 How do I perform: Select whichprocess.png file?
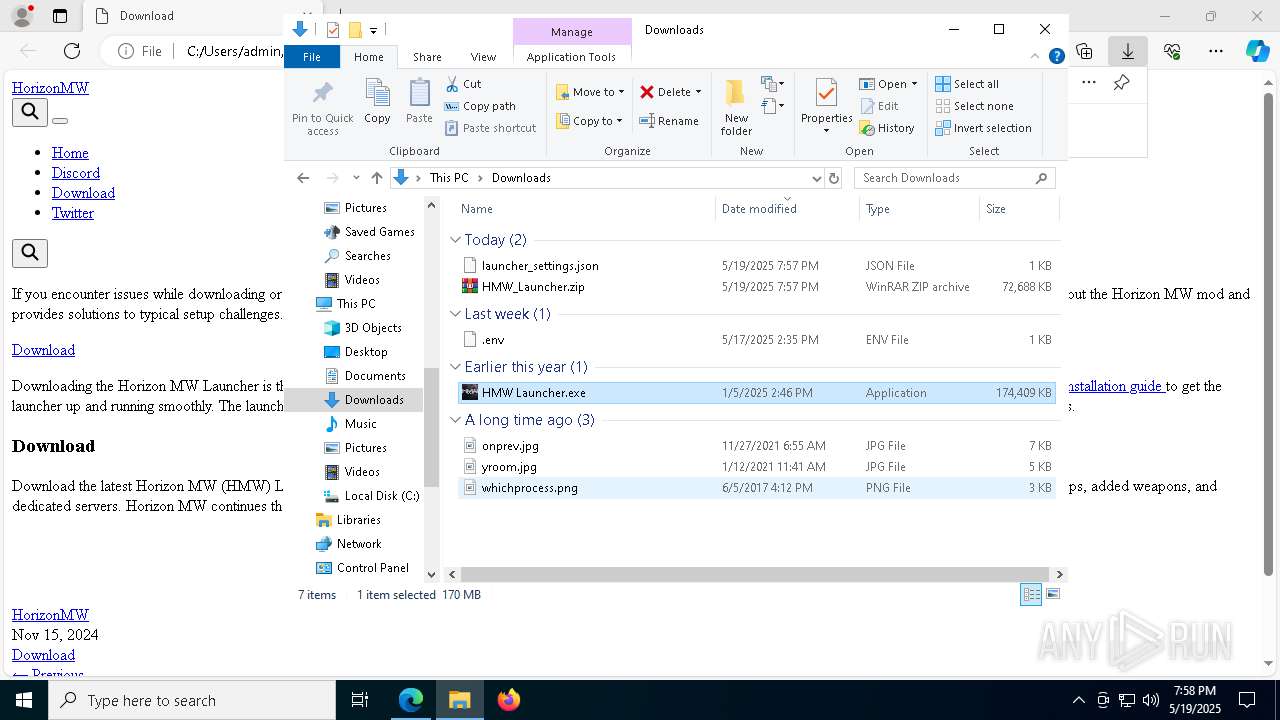point(529,488)
